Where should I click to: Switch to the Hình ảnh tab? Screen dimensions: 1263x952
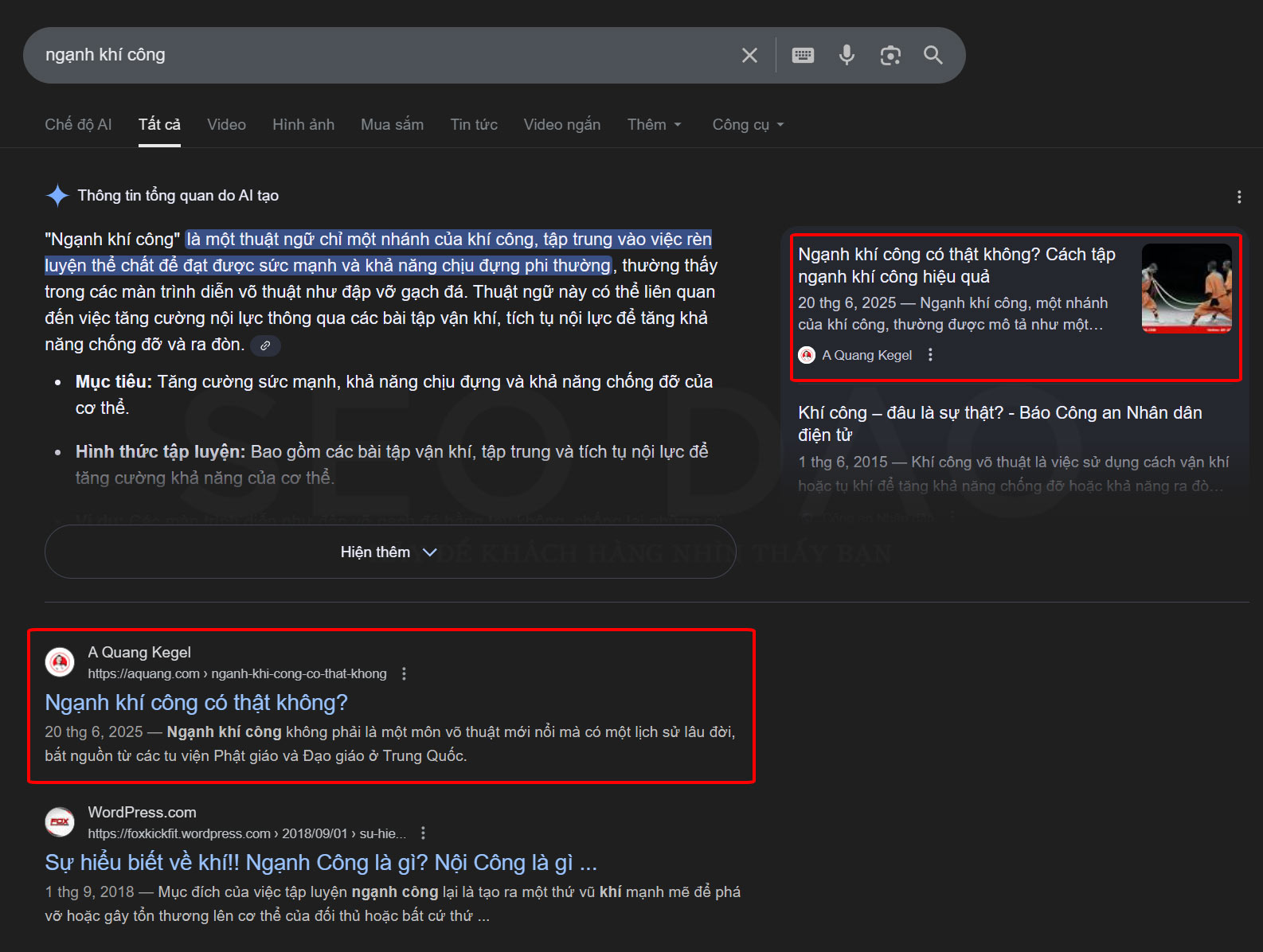tap(303, 125)
